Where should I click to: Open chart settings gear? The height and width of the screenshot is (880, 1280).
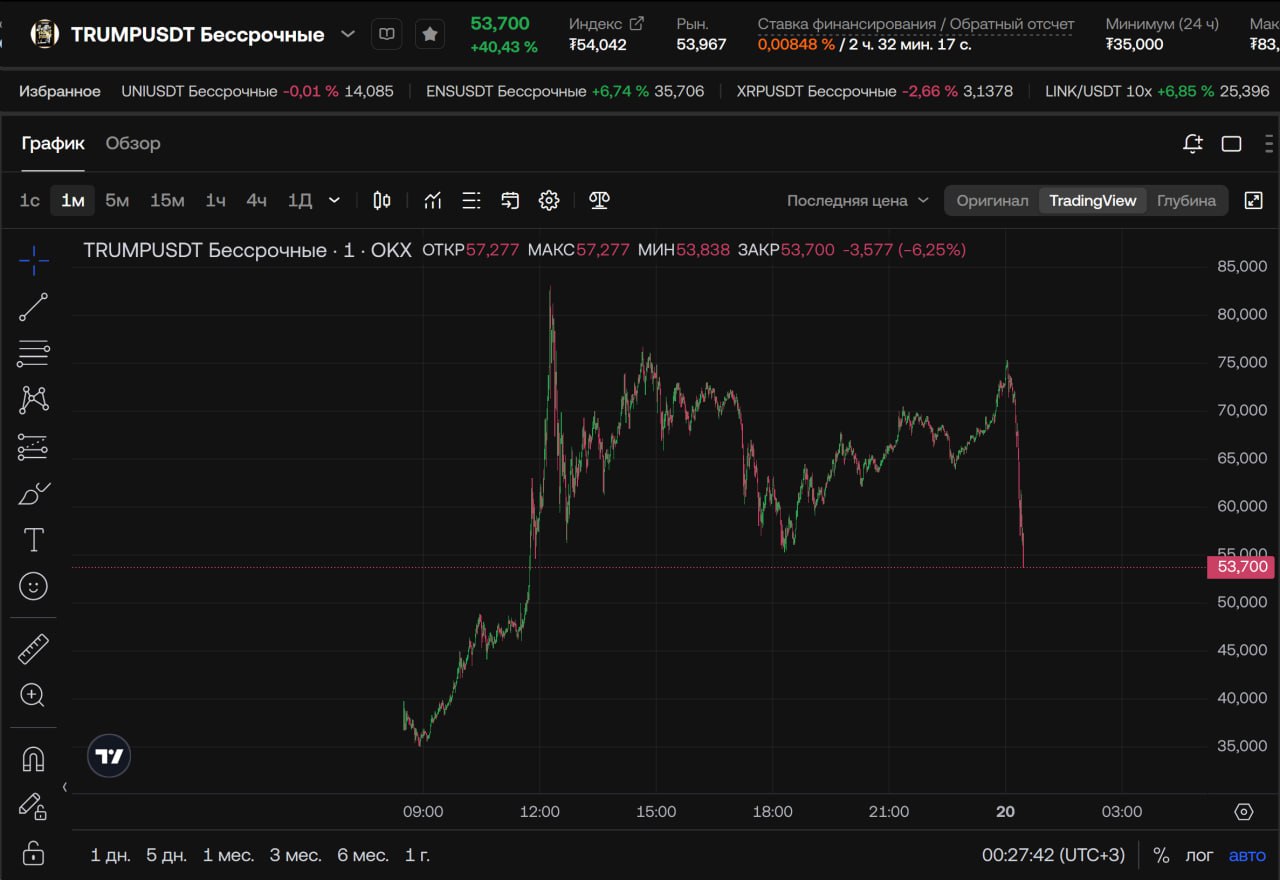(549, 200)
